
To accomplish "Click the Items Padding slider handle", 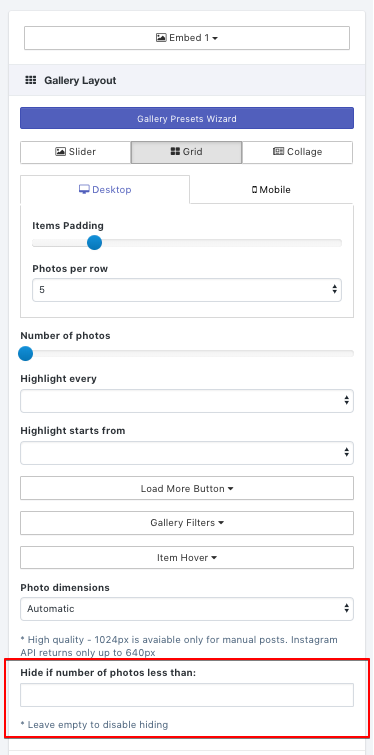I will point(94,243).
